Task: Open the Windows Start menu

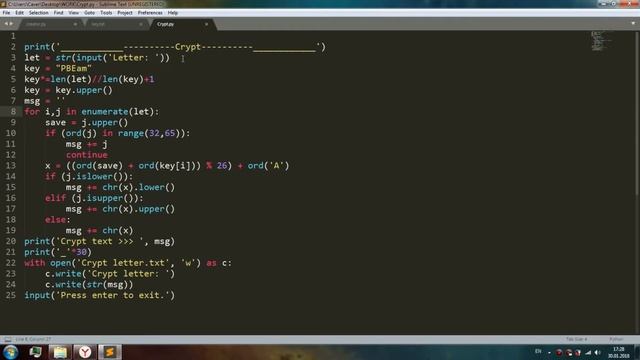Action: 10,352
